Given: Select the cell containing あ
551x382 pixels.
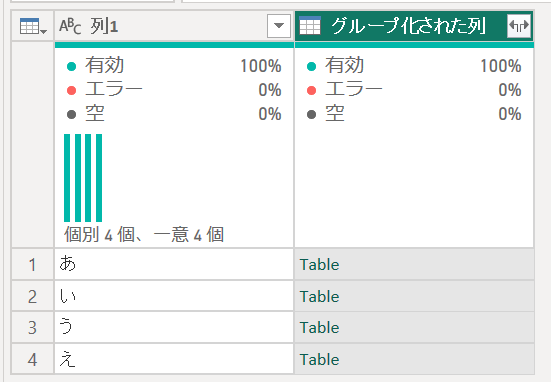Looking at the screenshot, I should coord(174,264).
